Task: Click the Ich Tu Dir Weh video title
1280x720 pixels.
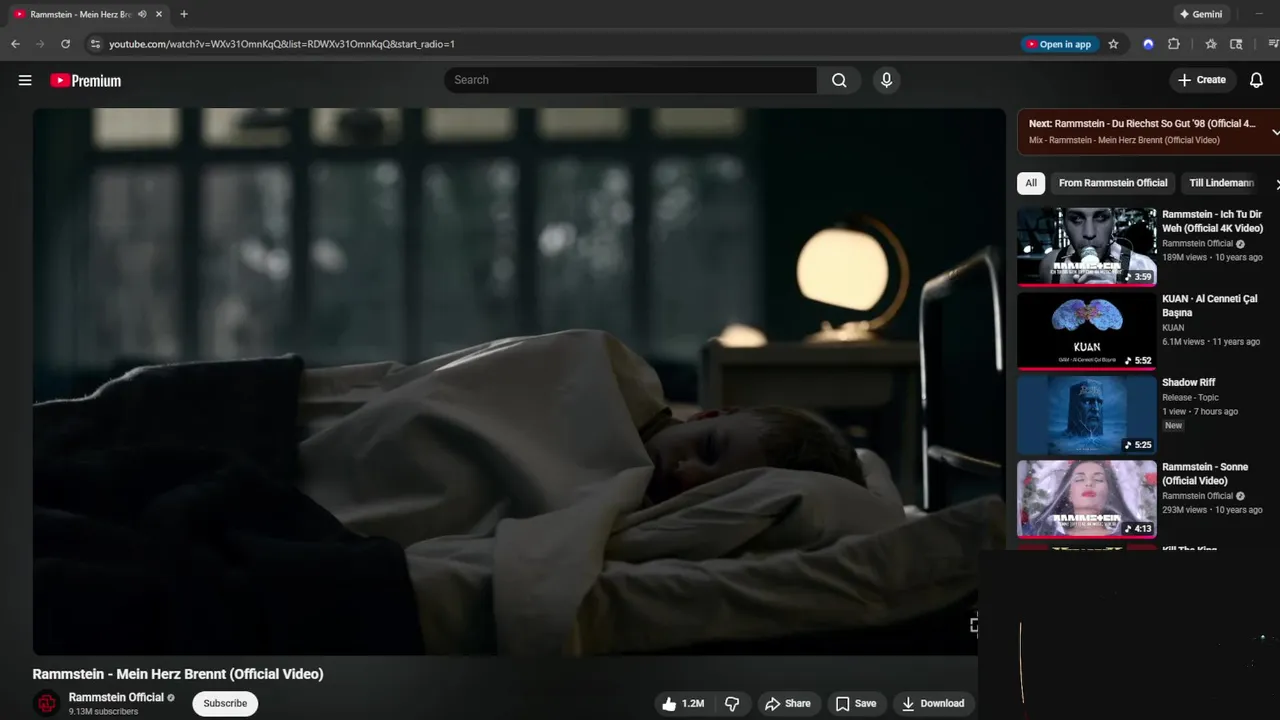Action: pyautogui.click(x=1212, y=221)
